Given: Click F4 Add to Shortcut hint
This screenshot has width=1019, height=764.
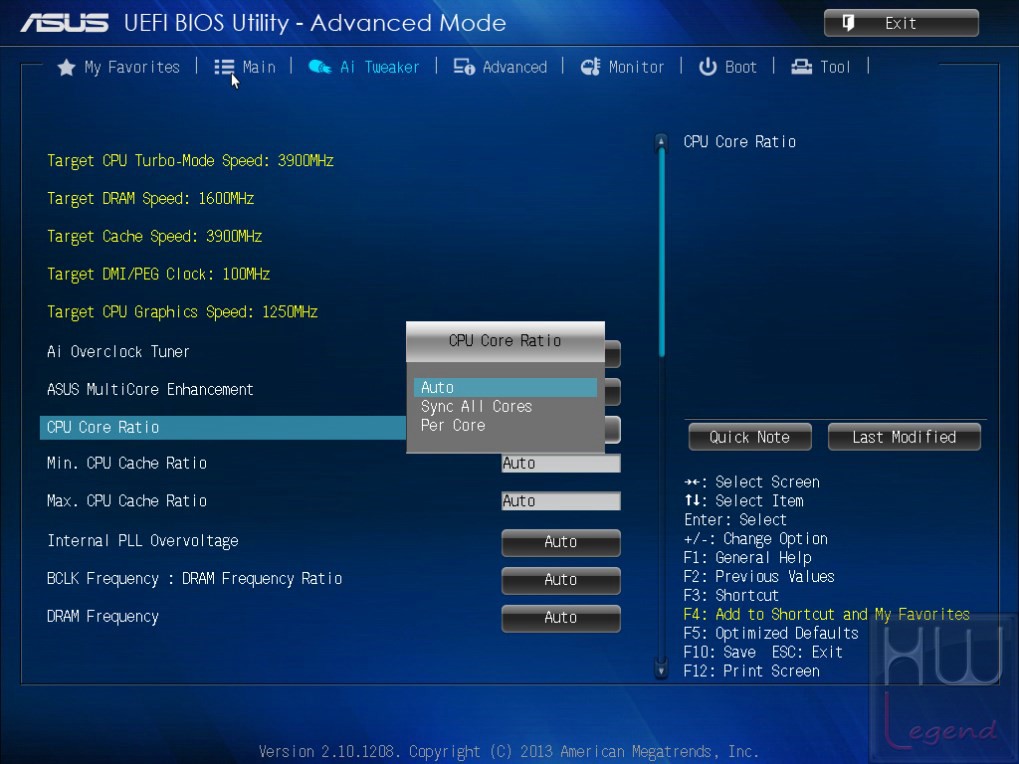Looking at the screenshot, I should click(827, 615).
